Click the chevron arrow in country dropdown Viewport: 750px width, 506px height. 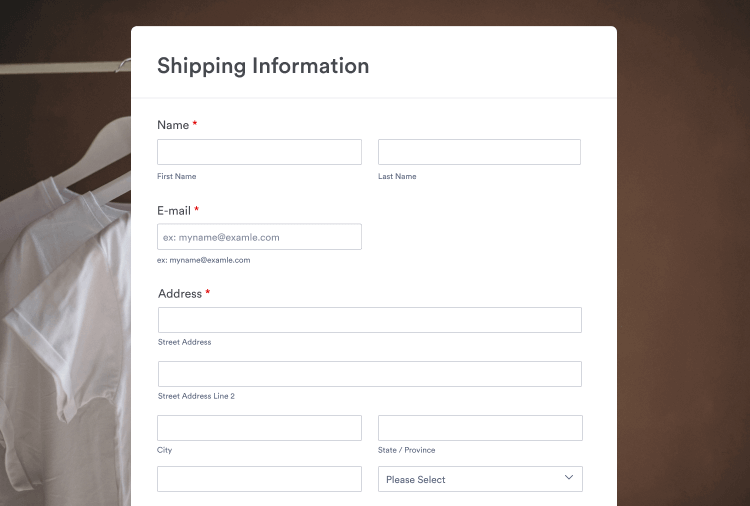point(569,478)
